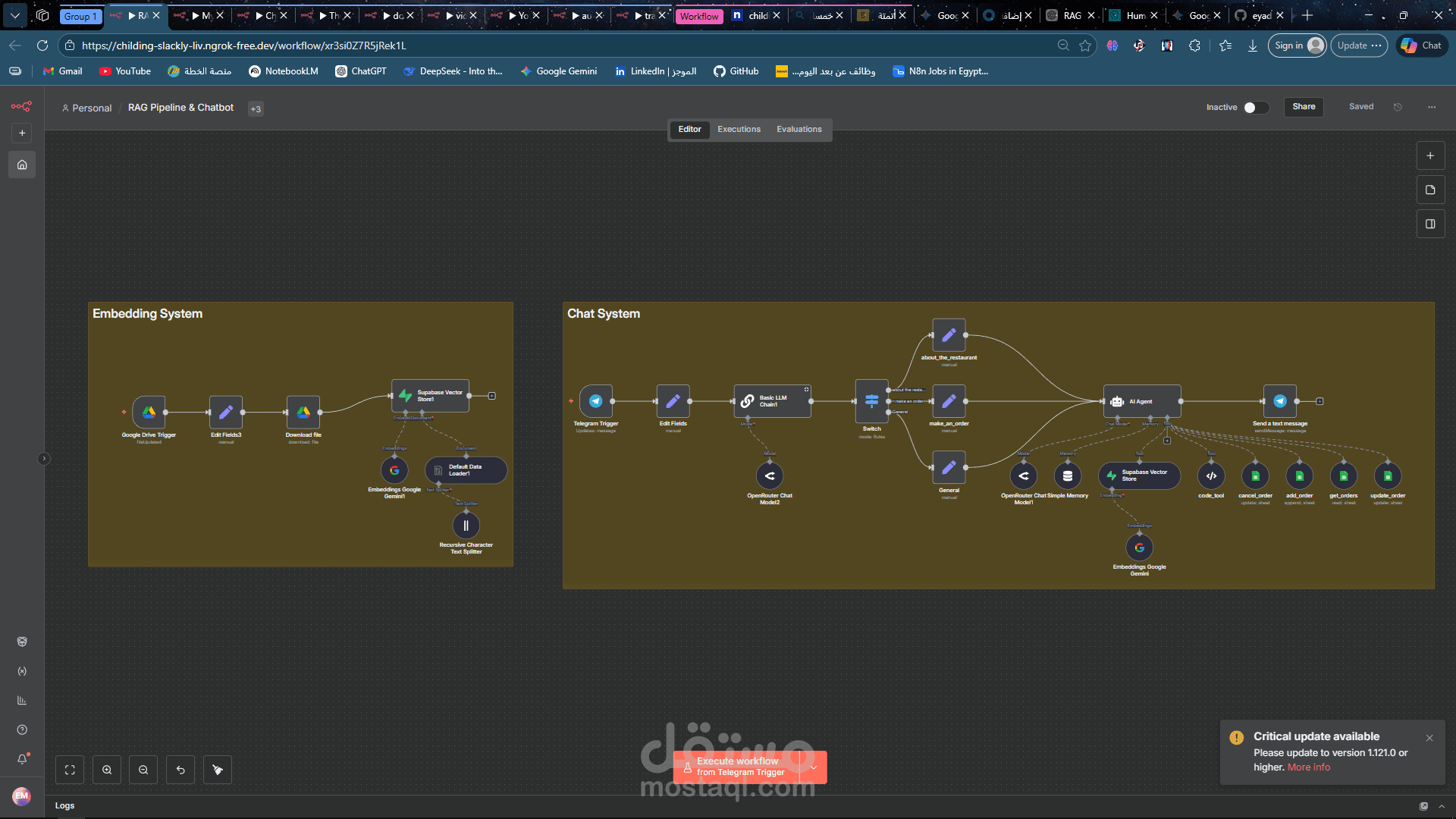The image size is (1456, 819).
Task: Fit workflow to view icon
Action: (70, 770)
